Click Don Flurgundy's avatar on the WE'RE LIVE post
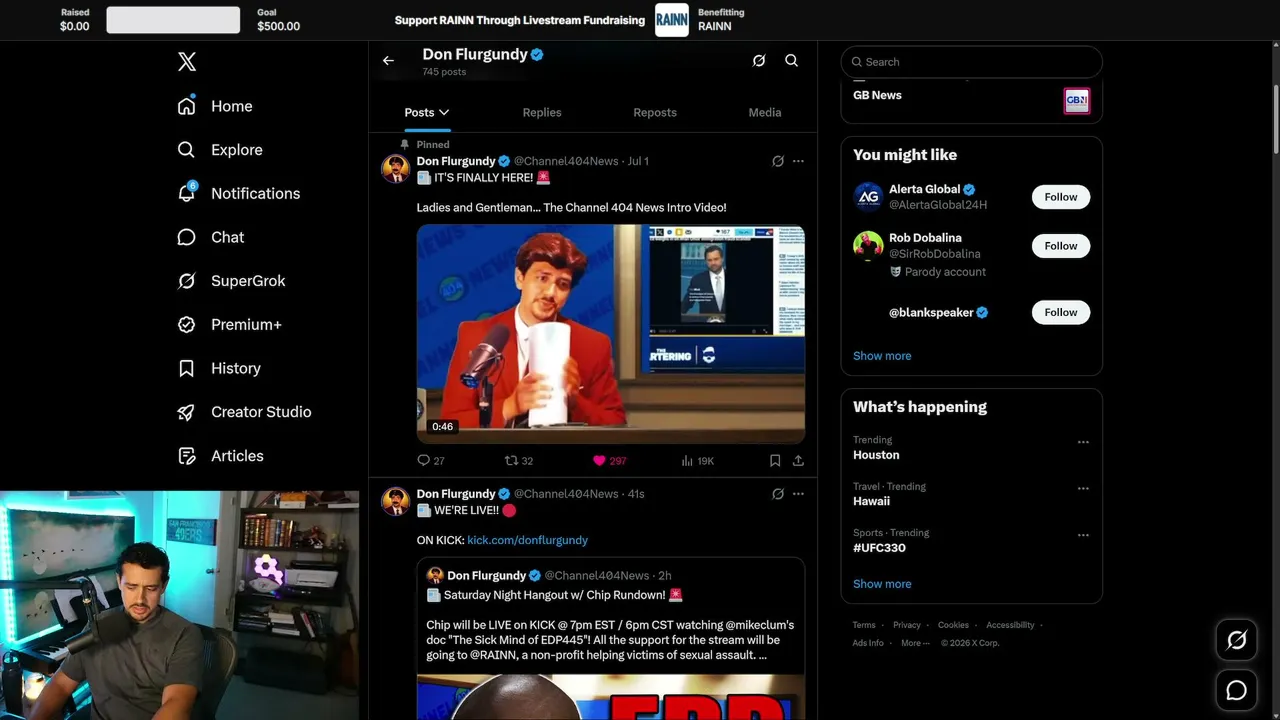Image resolution: width=1280 pixels, height=720 pixels. (x=396, y=501)
